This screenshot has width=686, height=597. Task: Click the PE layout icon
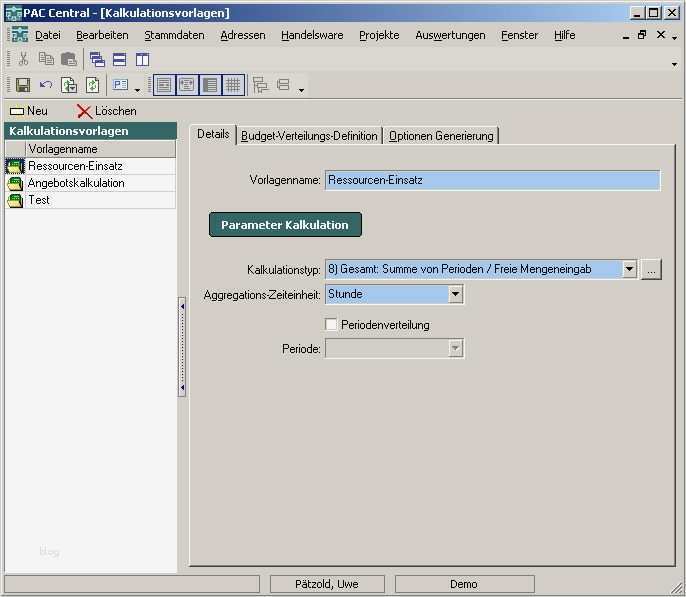(x=120, y=84)
